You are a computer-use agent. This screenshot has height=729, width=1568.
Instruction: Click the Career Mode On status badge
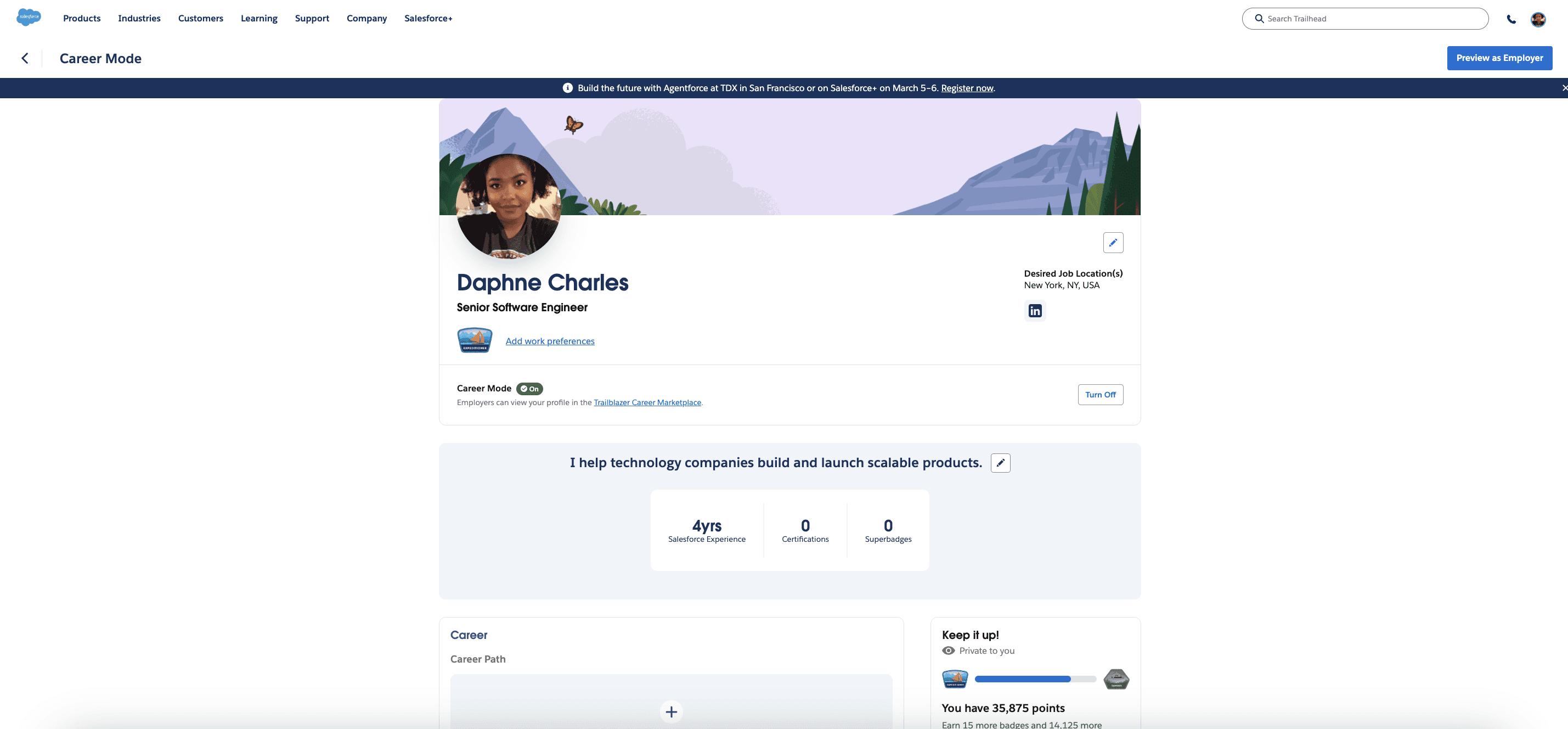pyautogui.click(x=529, y=389)
